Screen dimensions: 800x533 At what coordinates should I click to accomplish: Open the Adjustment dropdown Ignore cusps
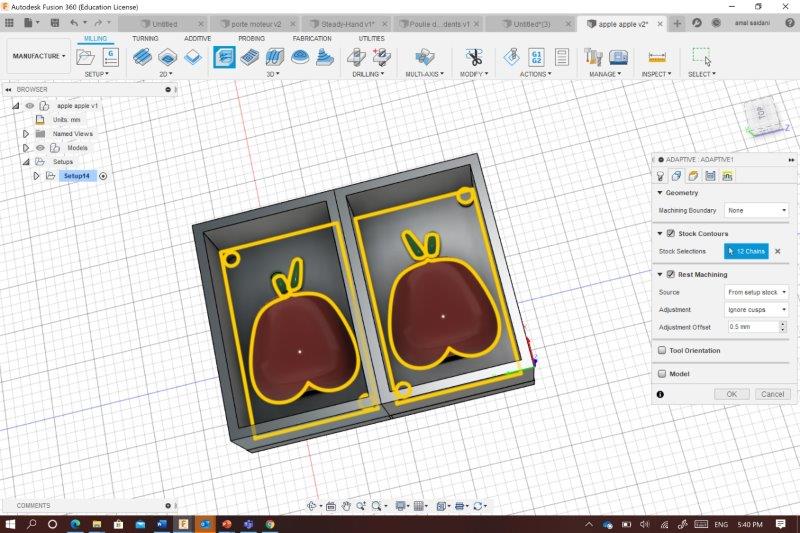(757, 310)
